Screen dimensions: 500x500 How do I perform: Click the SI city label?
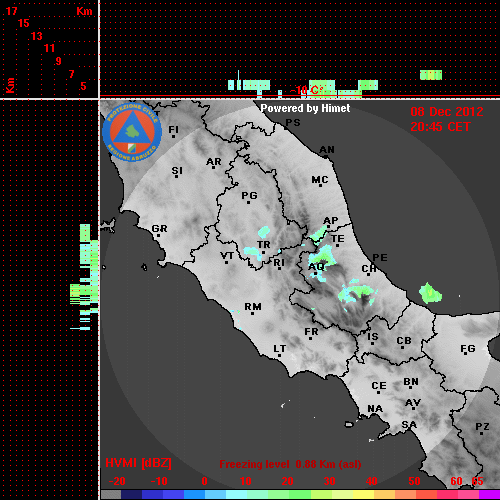[x=177, y=170]
